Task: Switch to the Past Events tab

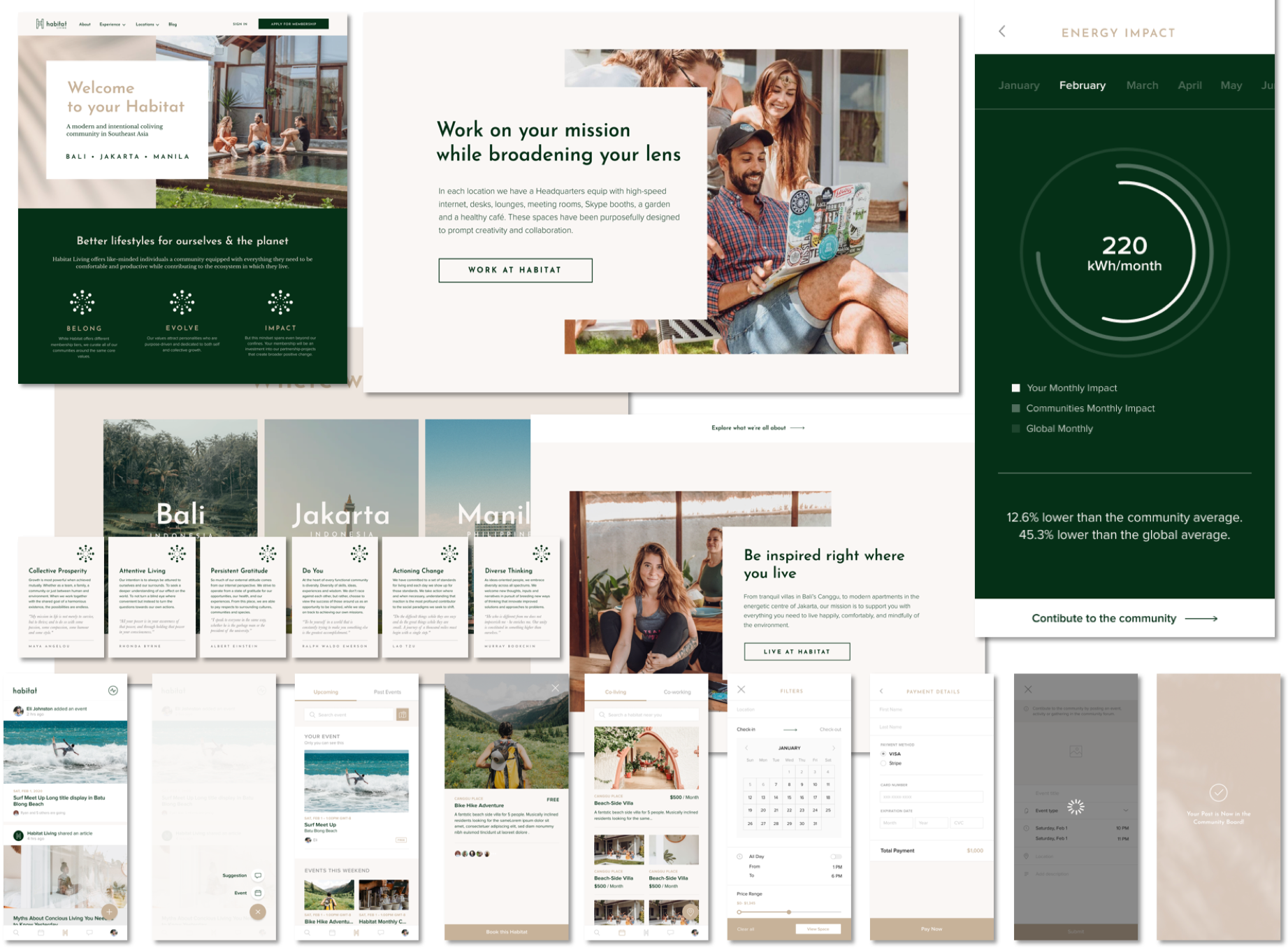Action: click(x=387, y=692)
